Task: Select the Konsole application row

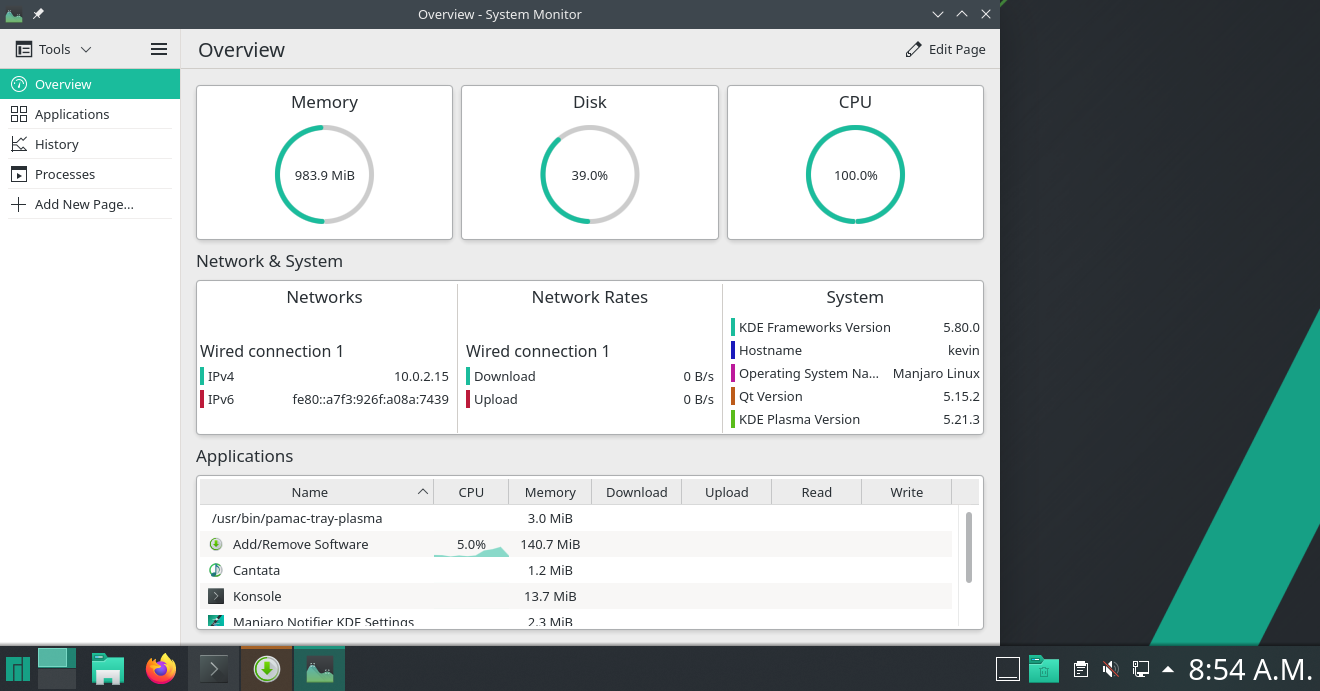Action: point(576,596)
